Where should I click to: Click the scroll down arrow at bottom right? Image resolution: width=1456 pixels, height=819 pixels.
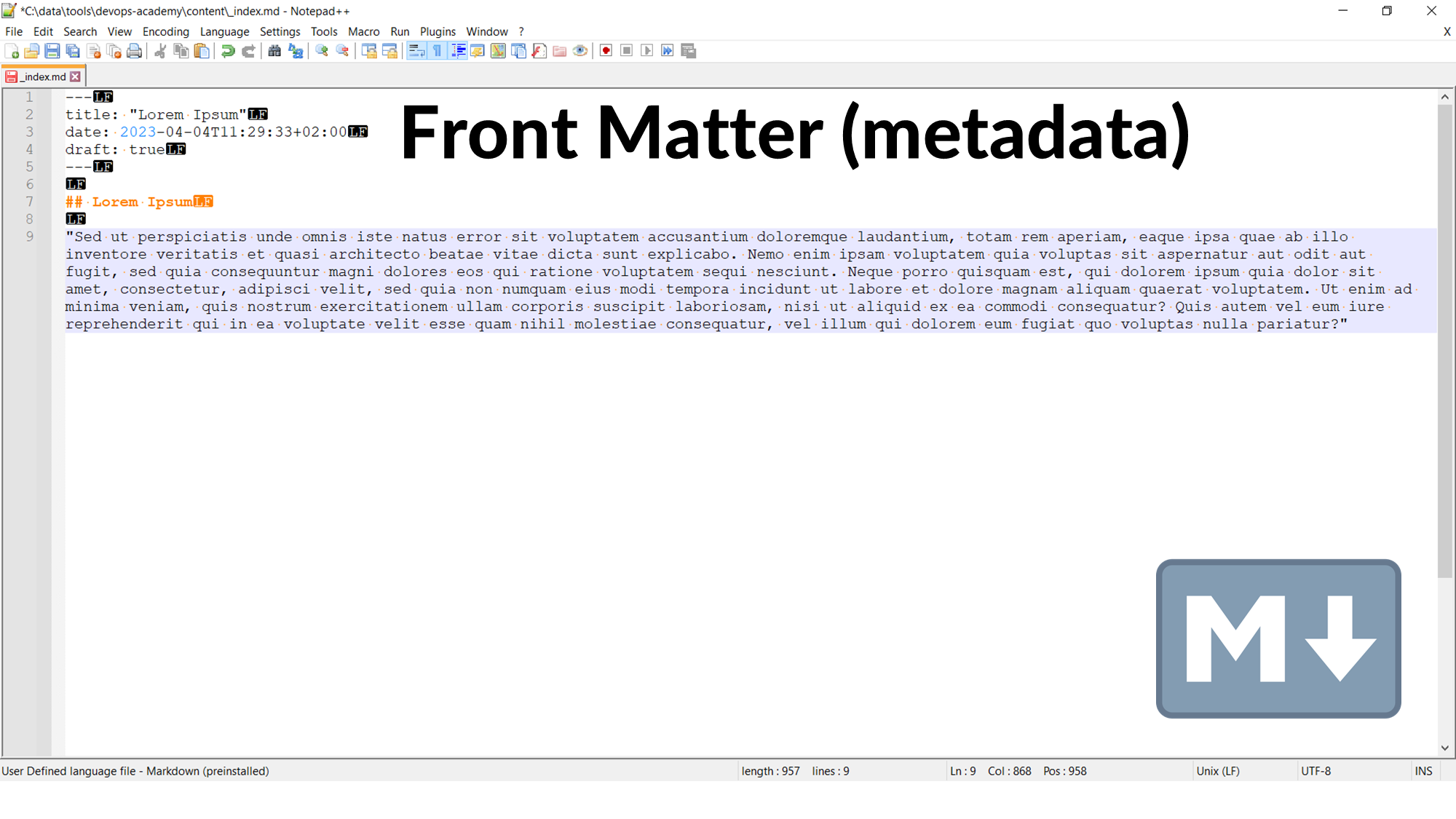coord(1444,748)
